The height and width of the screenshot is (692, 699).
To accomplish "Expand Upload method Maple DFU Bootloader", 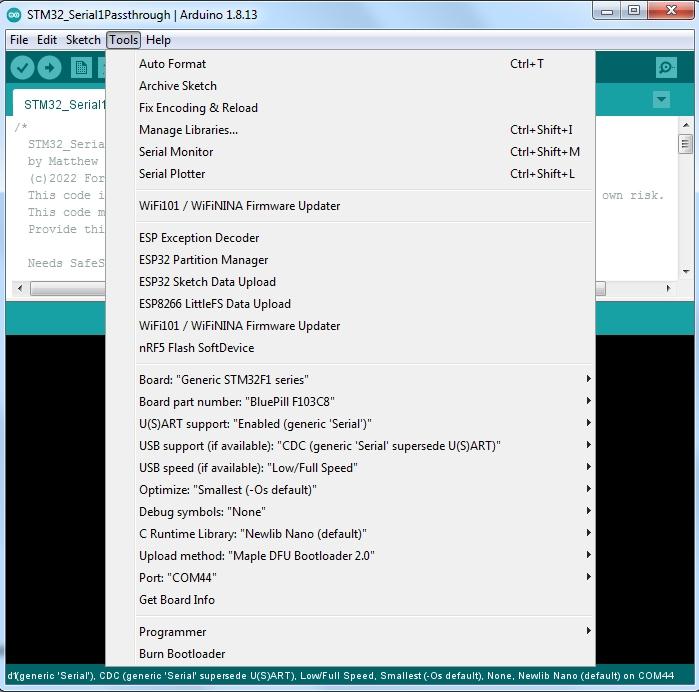I will (x=350, y=556).
